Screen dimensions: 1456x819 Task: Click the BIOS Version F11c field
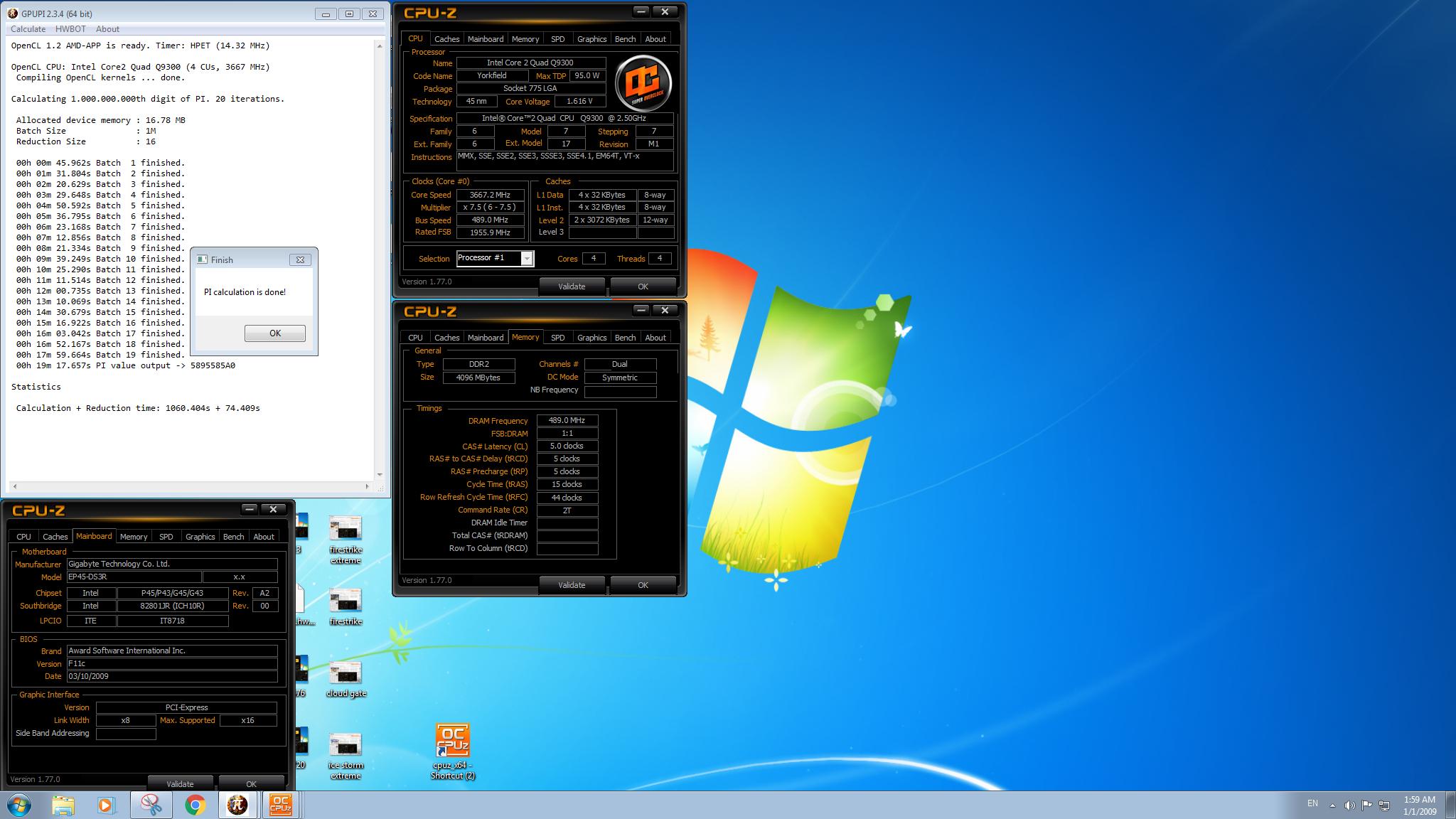(x=172, y=664)
